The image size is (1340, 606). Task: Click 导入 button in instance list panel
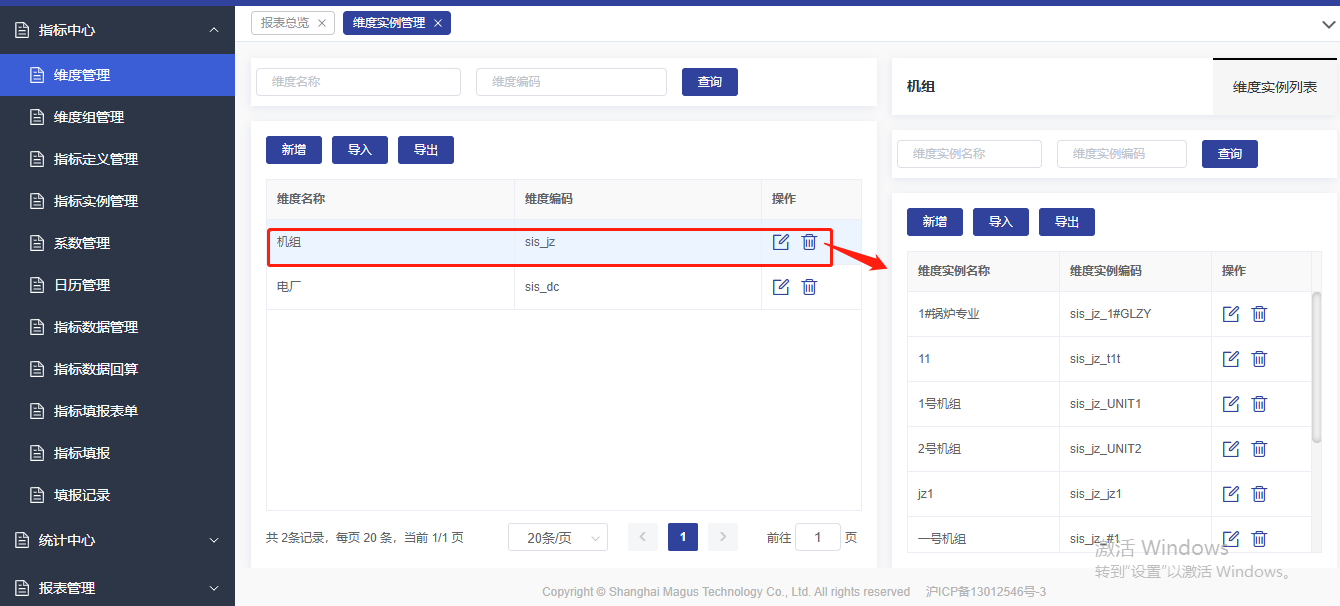coord(1000,222)
